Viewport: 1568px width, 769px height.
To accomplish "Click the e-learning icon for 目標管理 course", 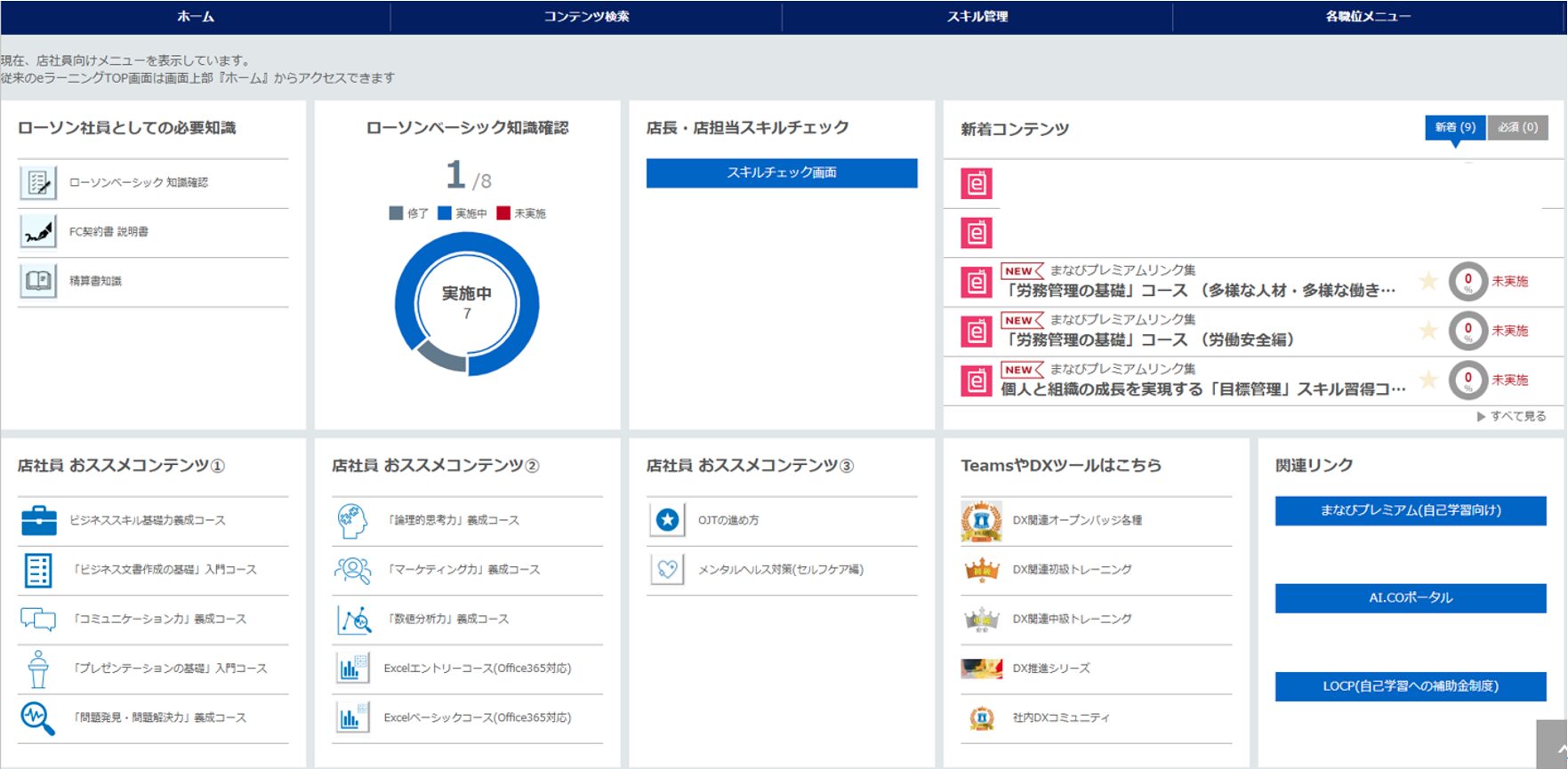I will (977, 381).
